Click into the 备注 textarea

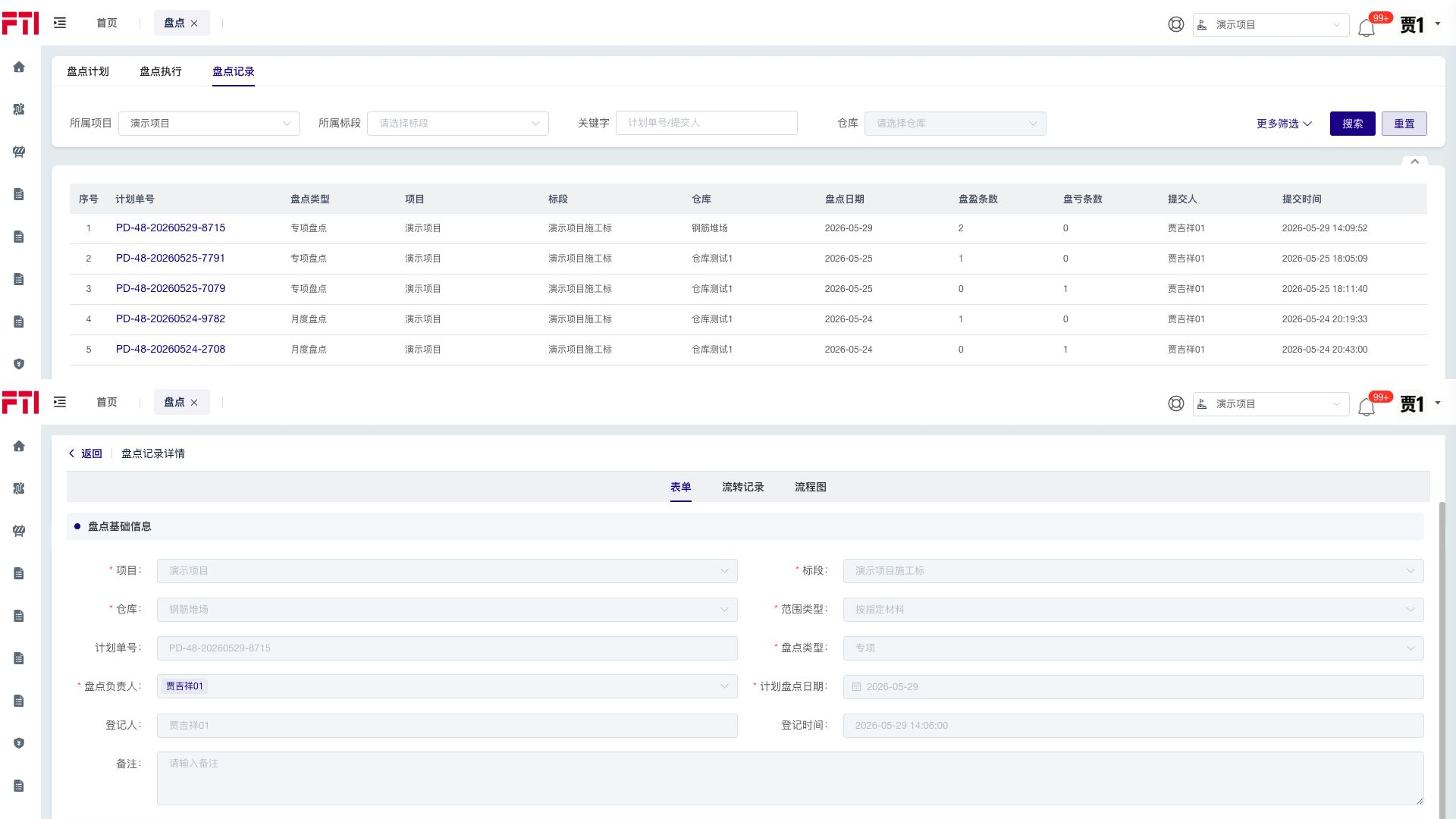790,778
